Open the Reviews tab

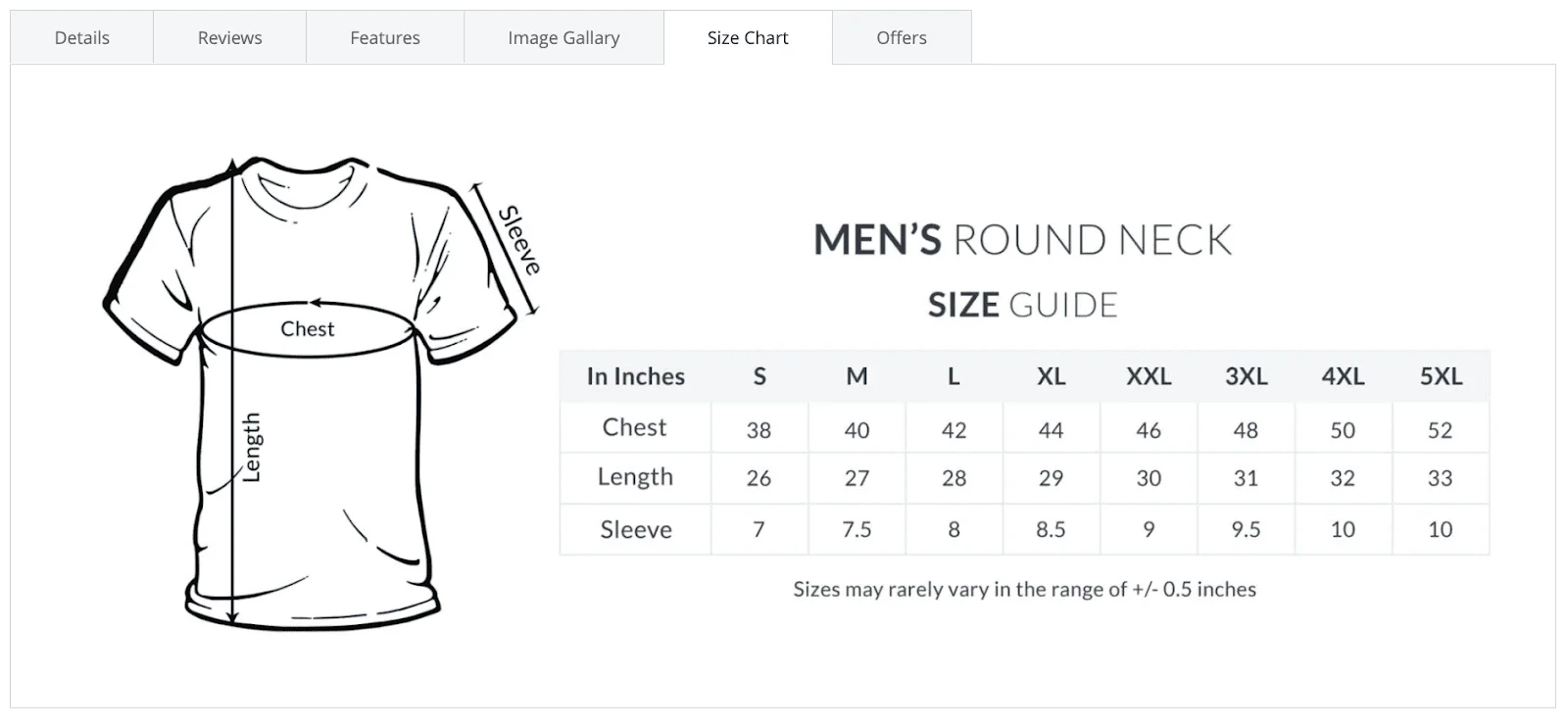228,37
